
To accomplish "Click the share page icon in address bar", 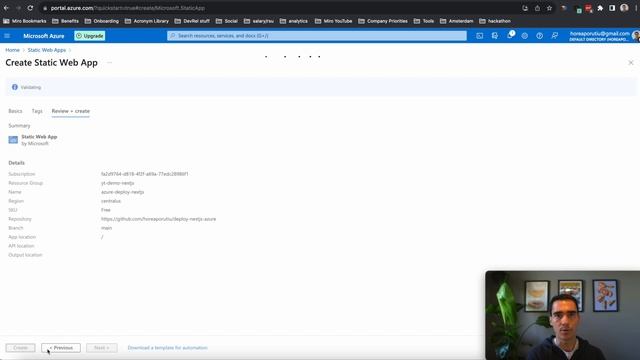I will pyautogui.click(x=537, y=8).
